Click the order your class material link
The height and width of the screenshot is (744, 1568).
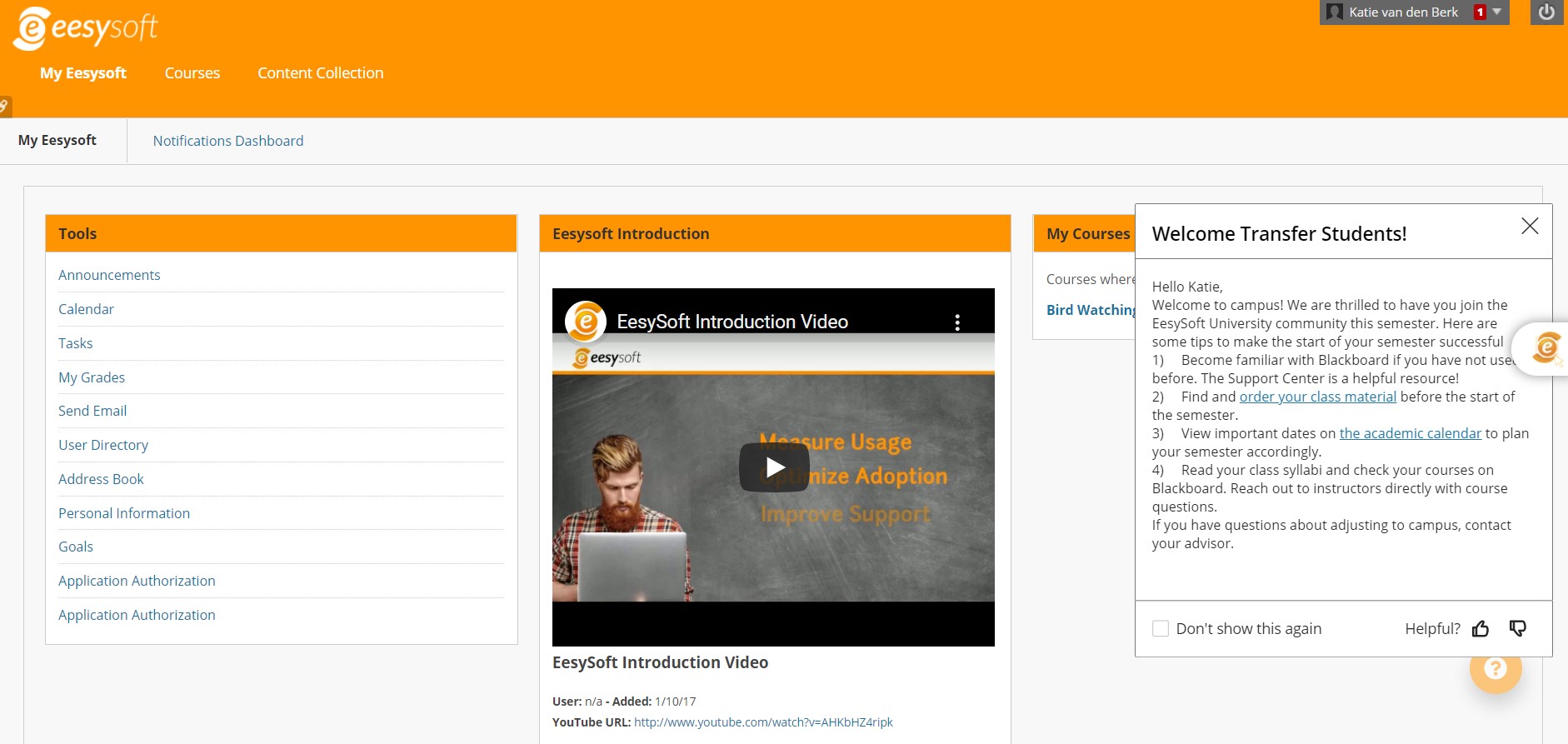coord(1318,397)
